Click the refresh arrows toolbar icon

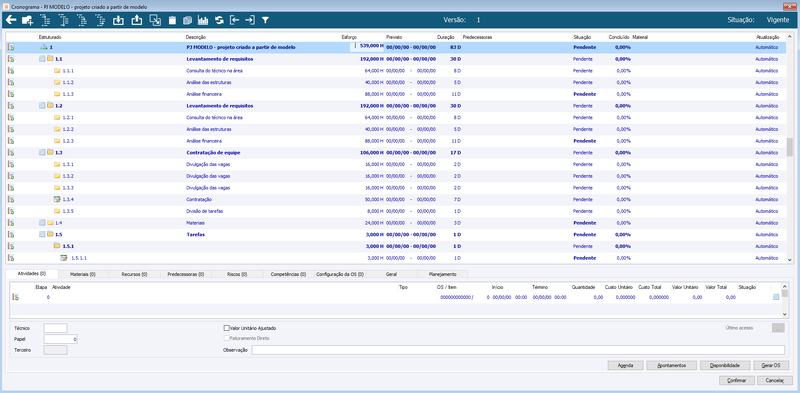[219, 20]
